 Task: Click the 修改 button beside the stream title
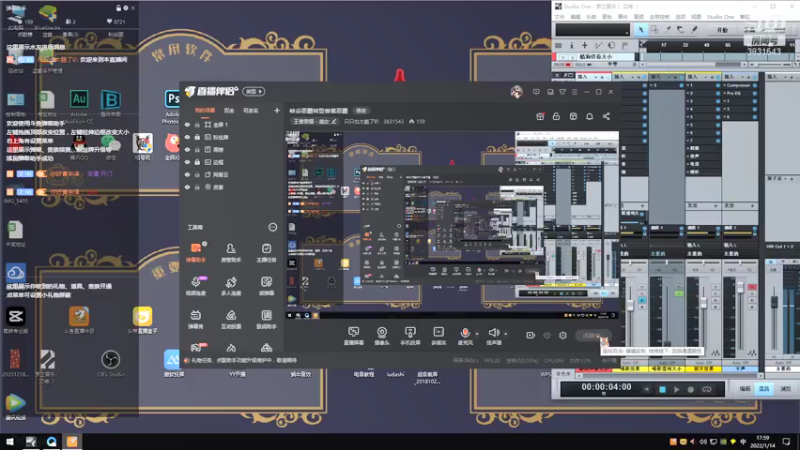(x=361, y=111)
